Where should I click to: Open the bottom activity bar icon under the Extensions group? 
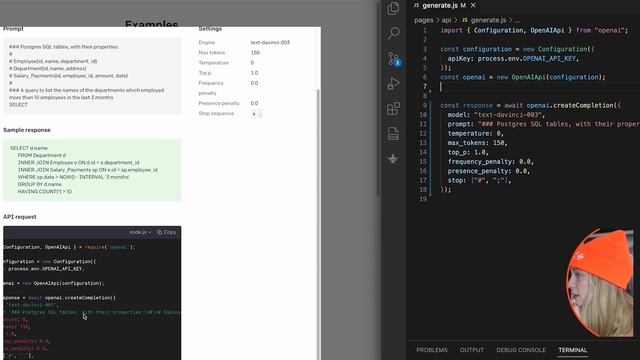393,158
